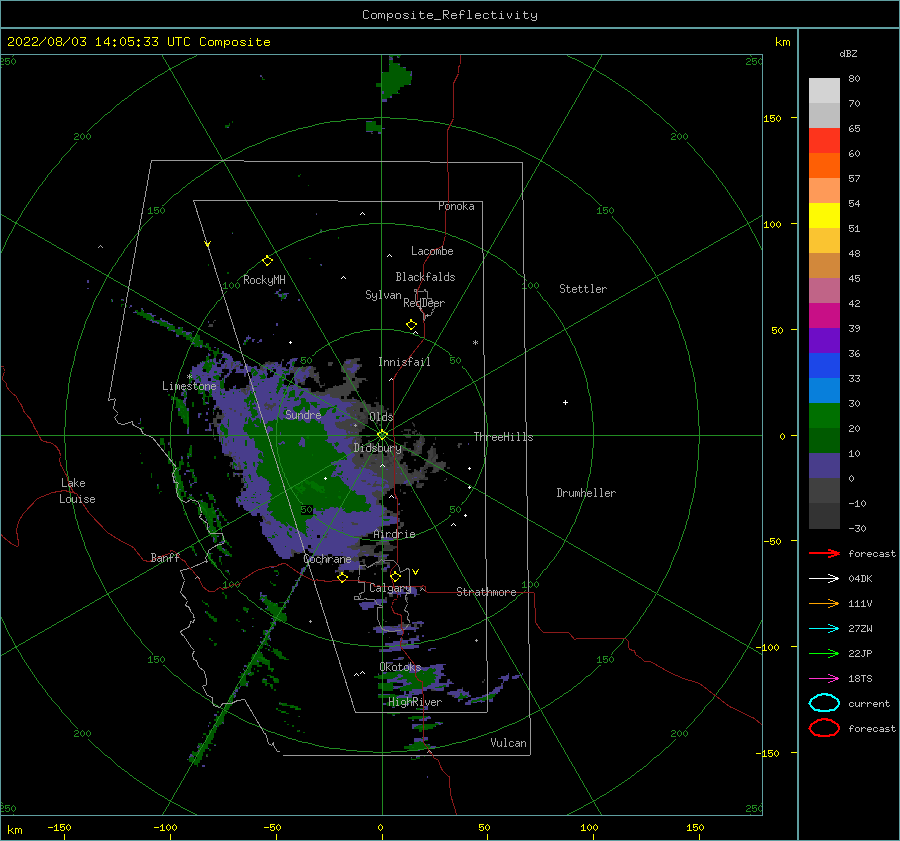
Task: Click the 20 dBZ green swatch
Action: click(x=824, y=440)
